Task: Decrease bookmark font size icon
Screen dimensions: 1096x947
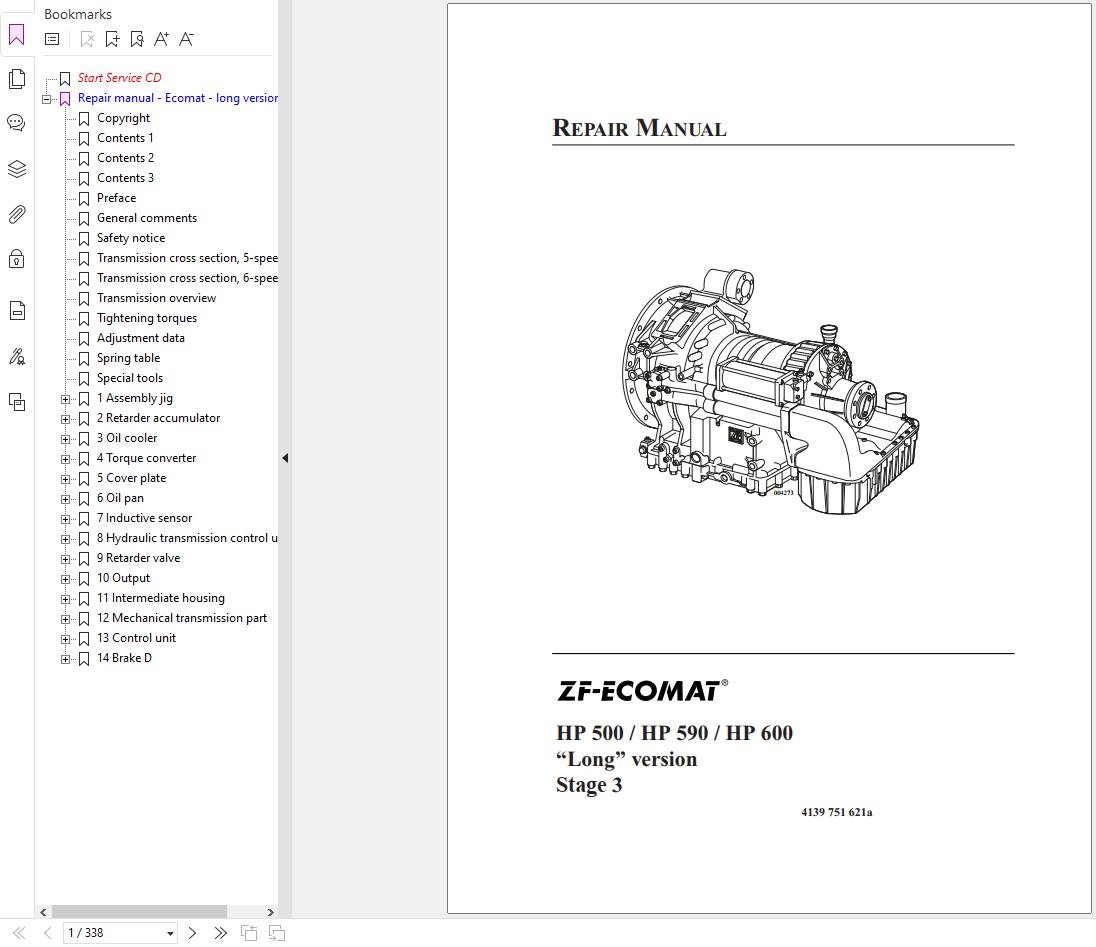Action: coord(186,39)
